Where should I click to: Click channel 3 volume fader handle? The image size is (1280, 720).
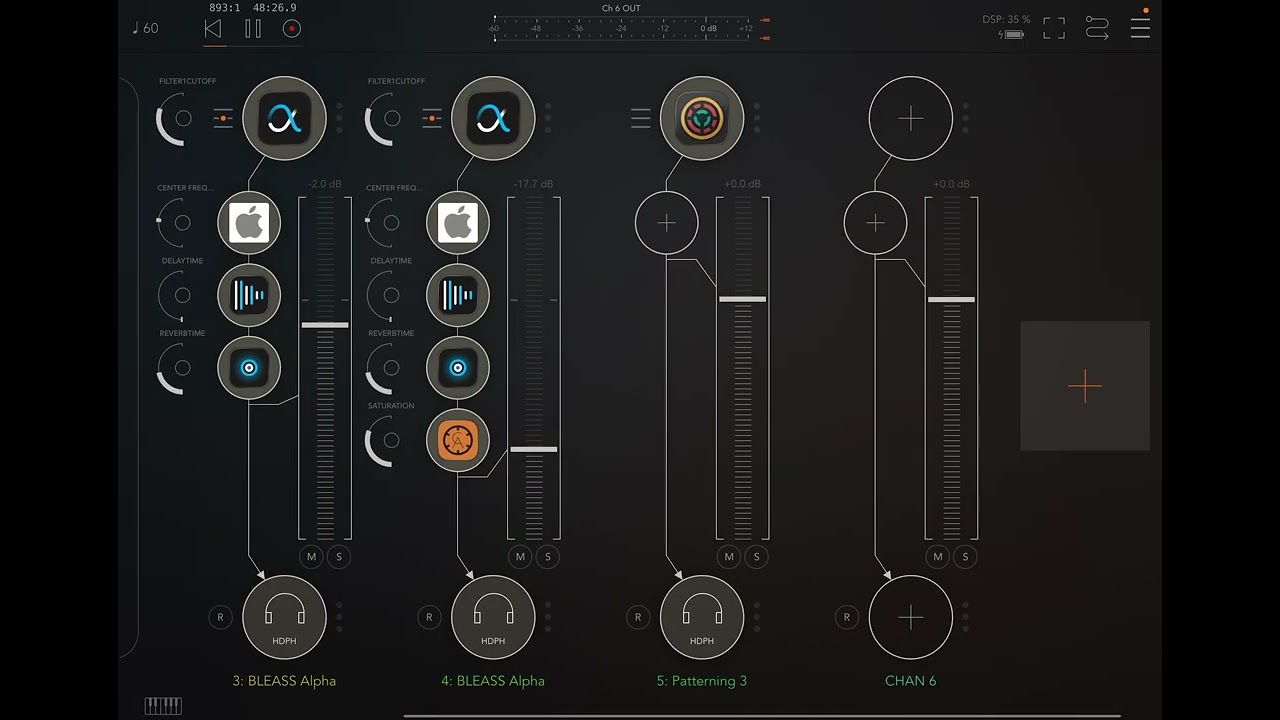click(x=325, y=325)
